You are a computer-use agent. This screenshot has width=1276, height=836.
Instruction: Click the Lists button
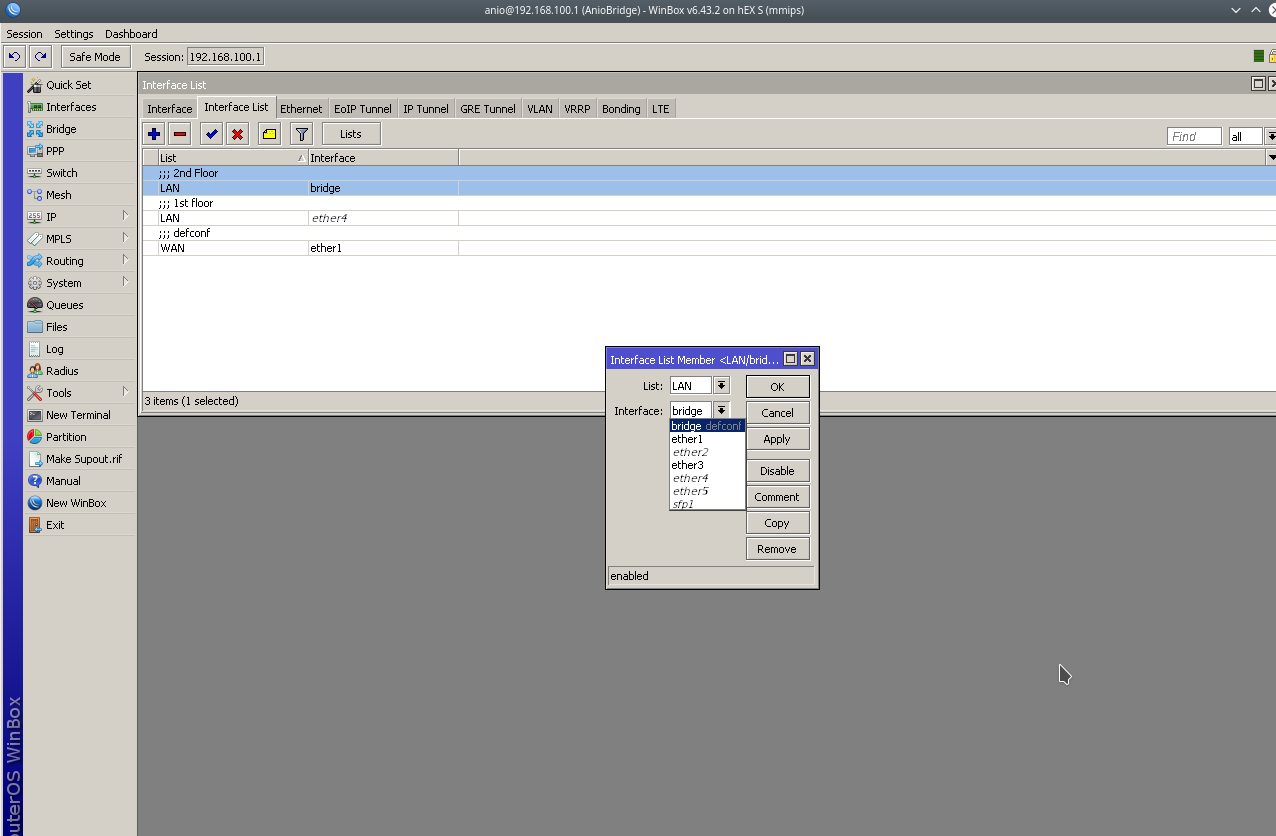[351, 134]
